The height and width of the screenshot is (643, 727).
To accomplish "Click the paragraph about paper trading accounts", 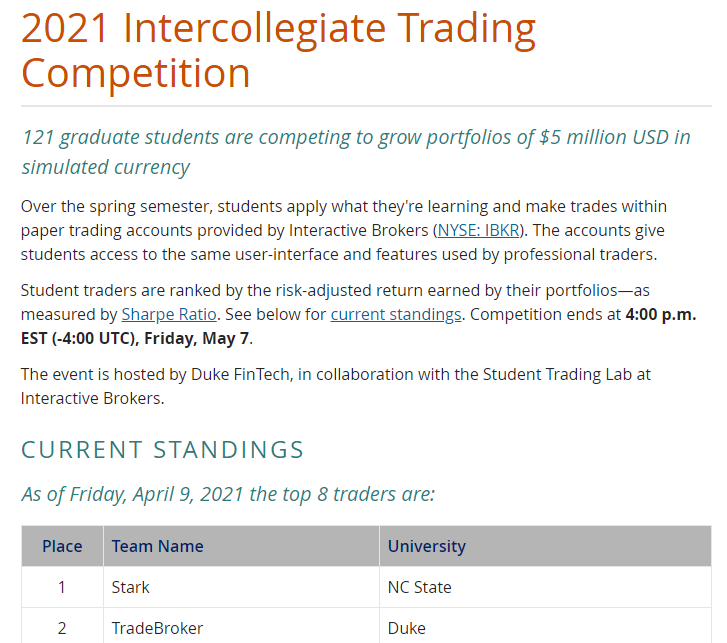I will (344, 230).
